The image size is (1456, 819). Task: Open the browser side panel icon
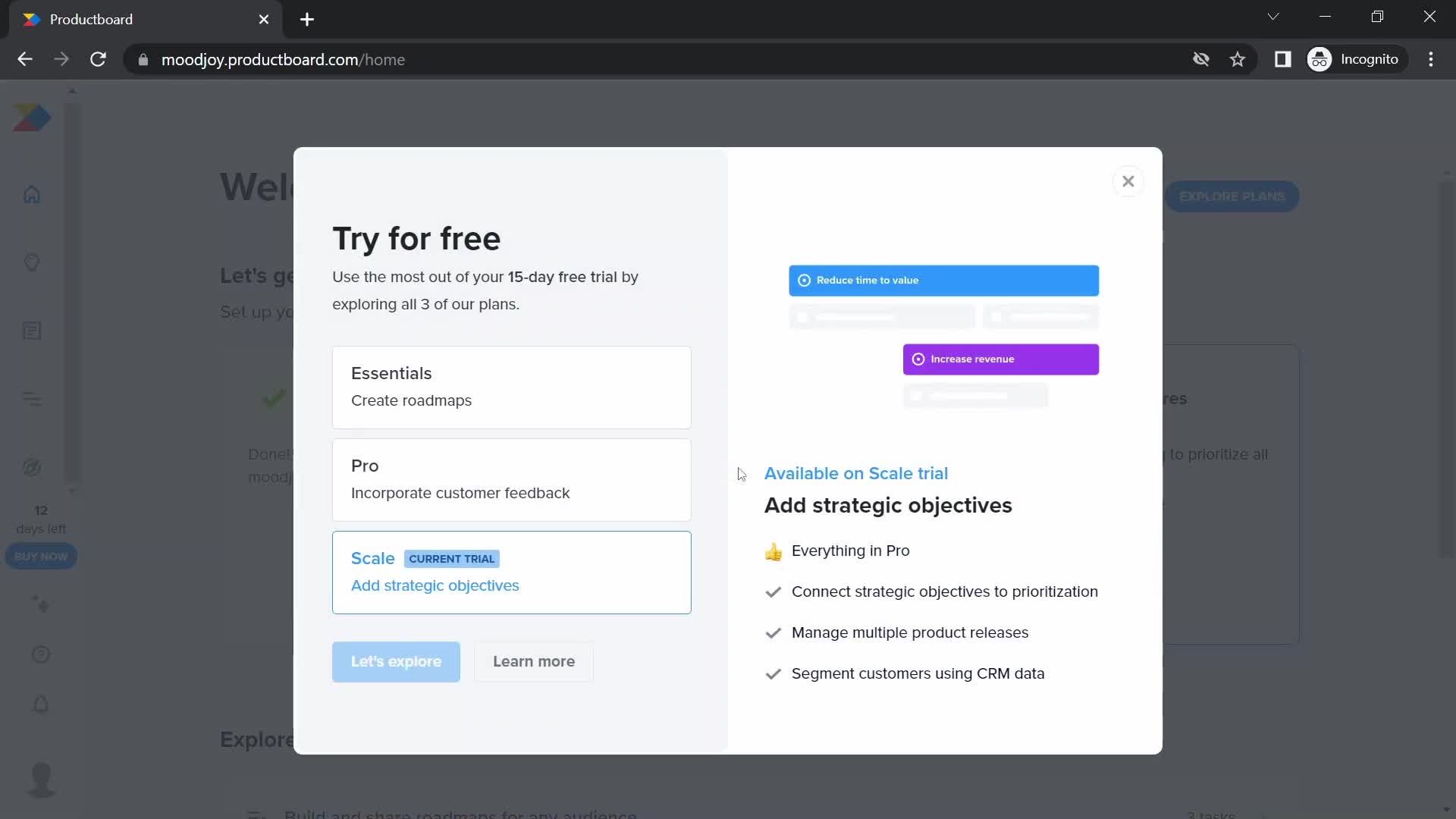[1282, 59]
